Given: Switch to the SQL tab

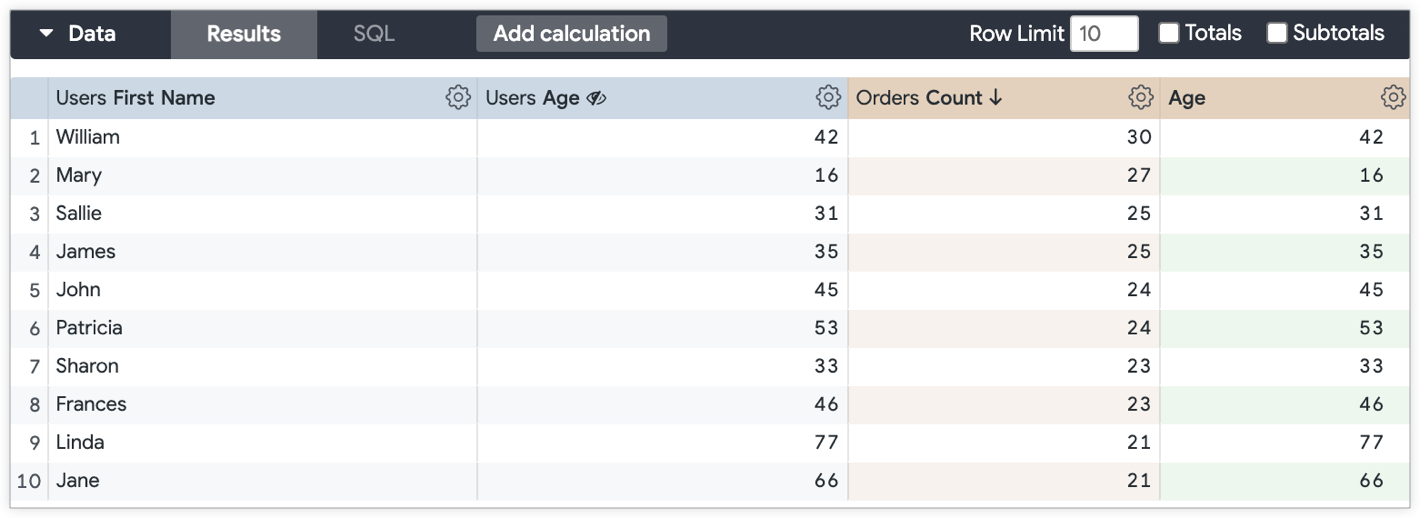Looking at the screenshot, I should (374, 34).
